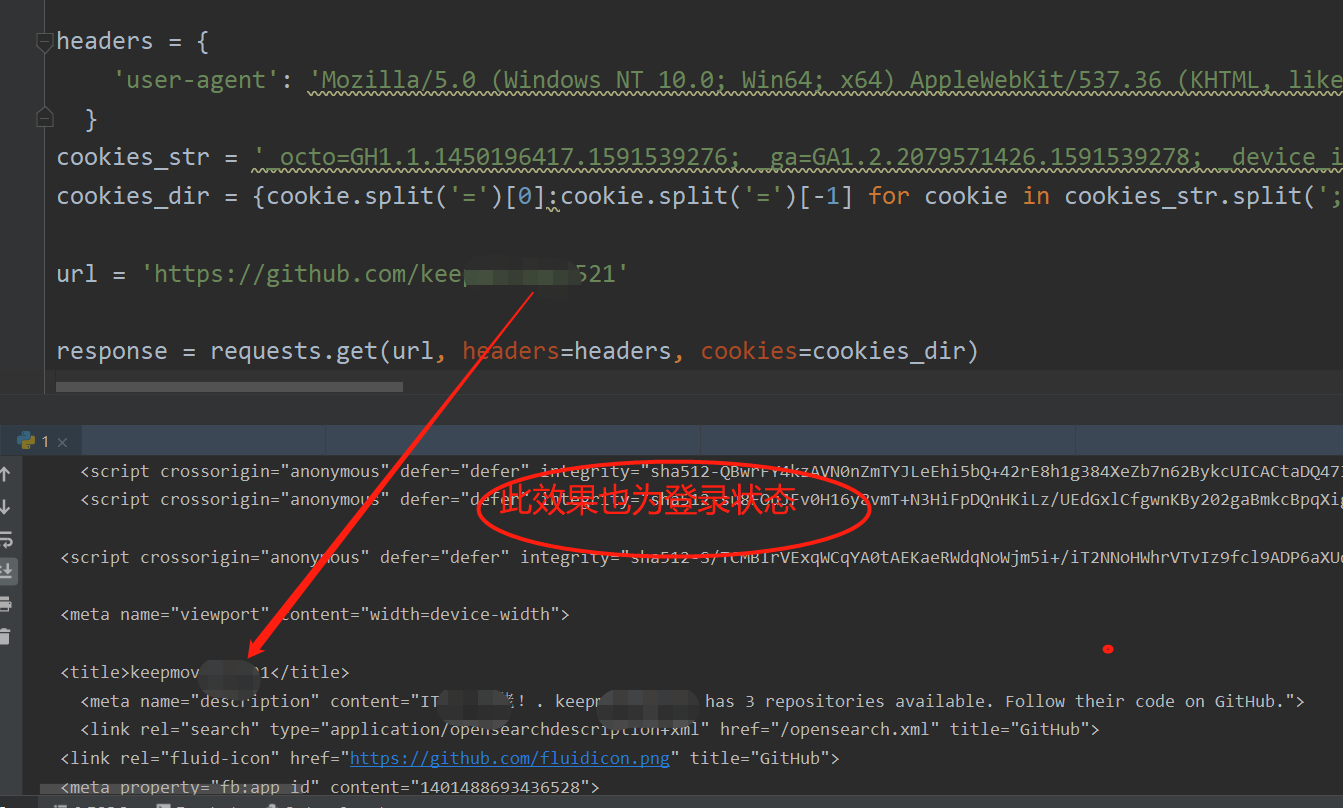Collapse the headers dict fold marker
The image size is (1343, 808).
pos(44,42)
